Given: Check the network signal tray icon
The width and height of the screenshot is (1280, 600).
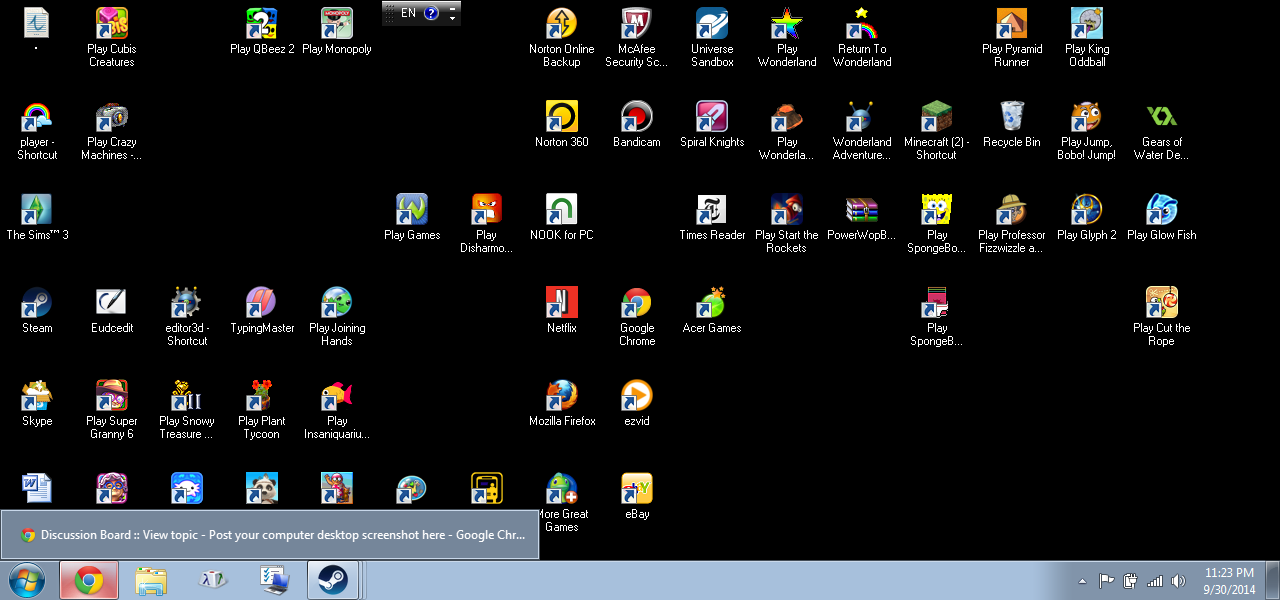Looking at the screenshot, I should (x=1155, y=581).
